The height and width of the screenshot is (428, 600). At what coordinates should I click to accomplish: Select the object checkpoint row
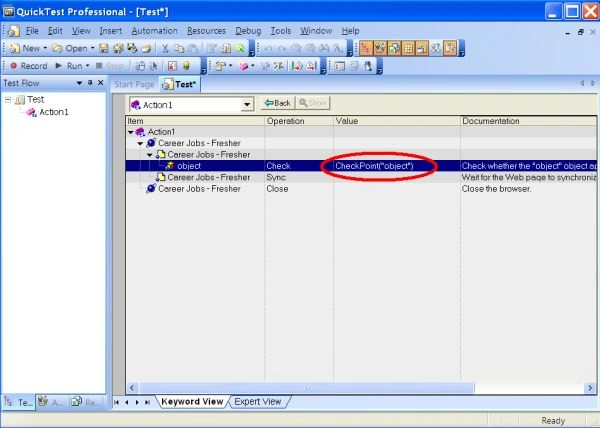pyautogui.click(x=360, y=166)
